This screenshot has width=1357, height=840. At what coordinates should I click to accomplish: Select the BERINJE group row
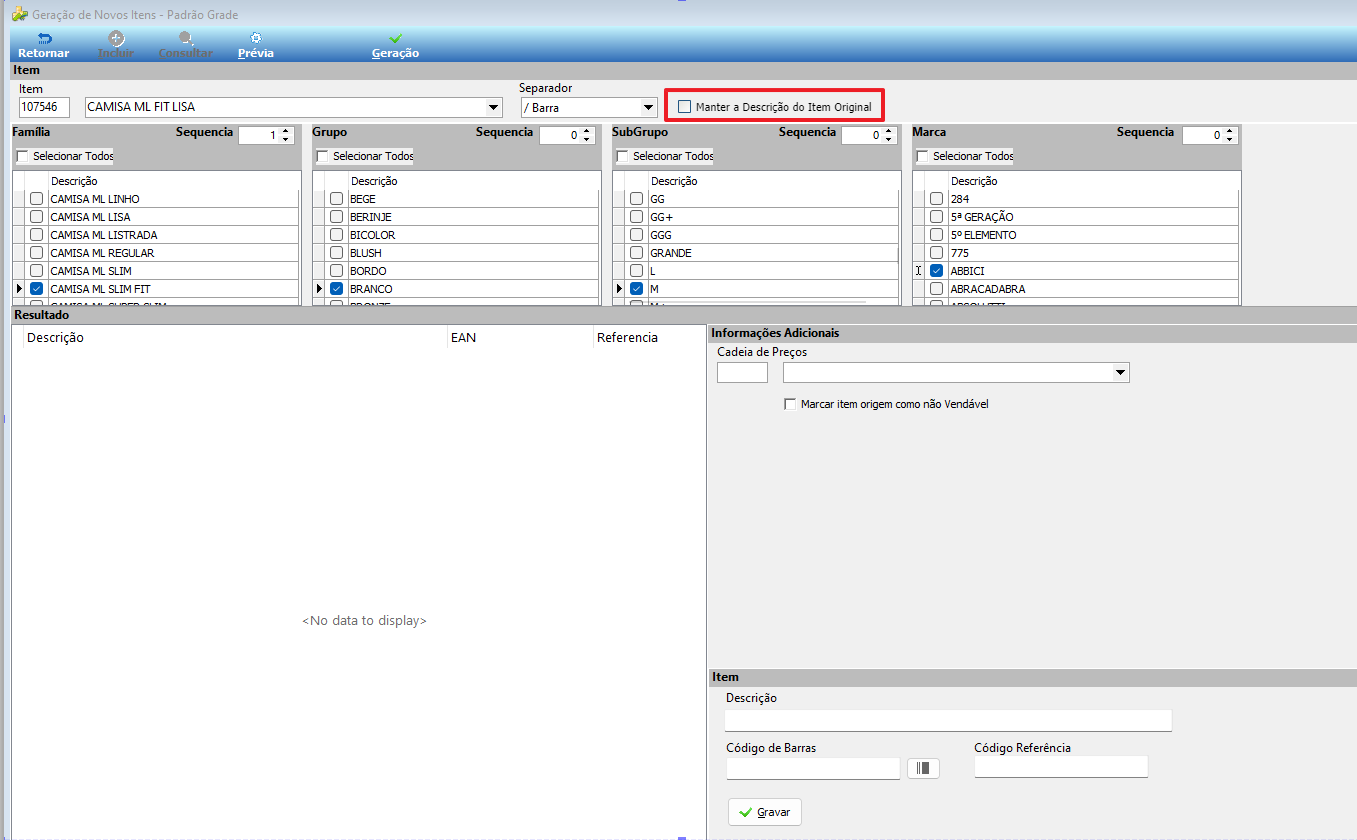click(456, 217)
